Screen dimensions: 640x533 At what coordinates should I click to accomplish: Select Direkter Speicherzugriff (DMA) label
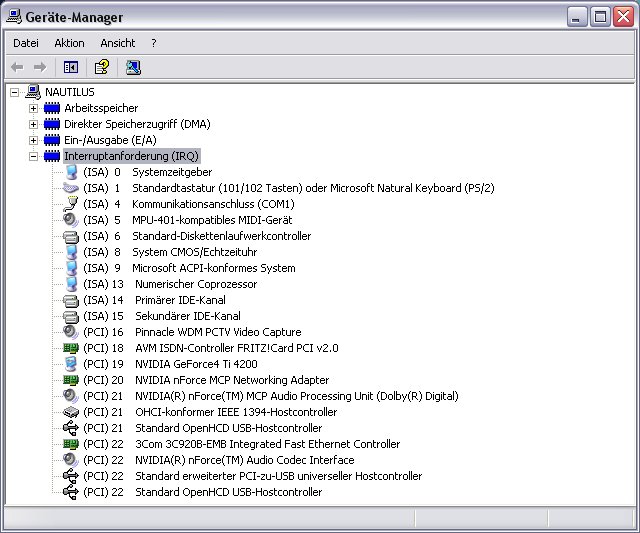pyautogui.click(x=137, y=124)
